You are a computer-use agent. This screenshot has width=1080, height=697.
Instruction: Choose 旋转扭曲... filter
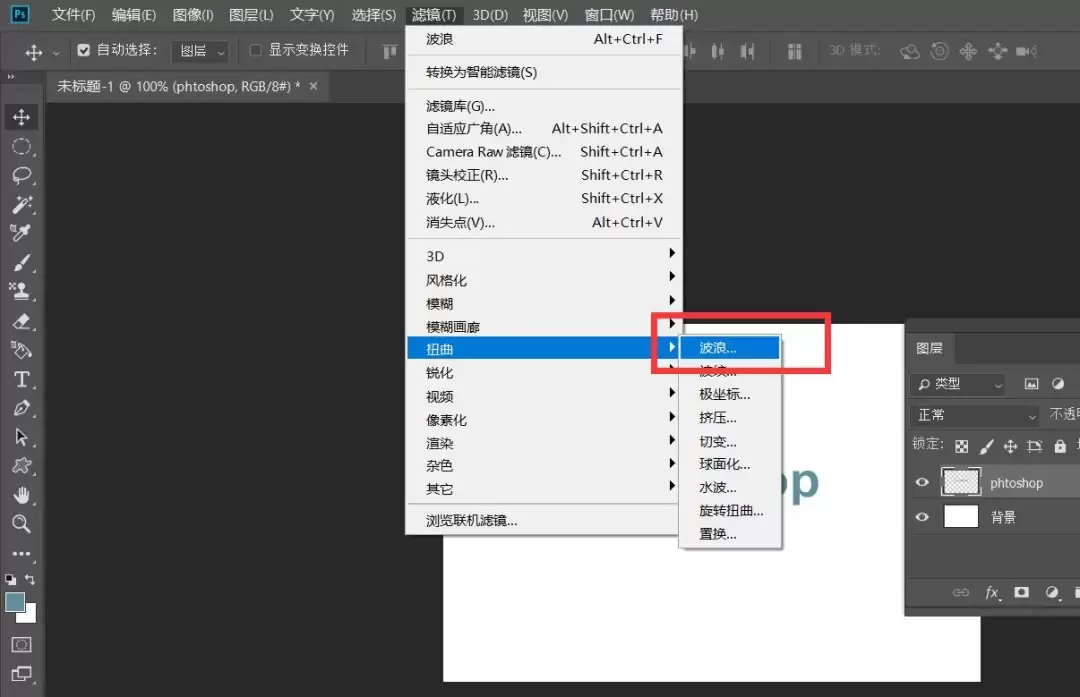(730, 510)
